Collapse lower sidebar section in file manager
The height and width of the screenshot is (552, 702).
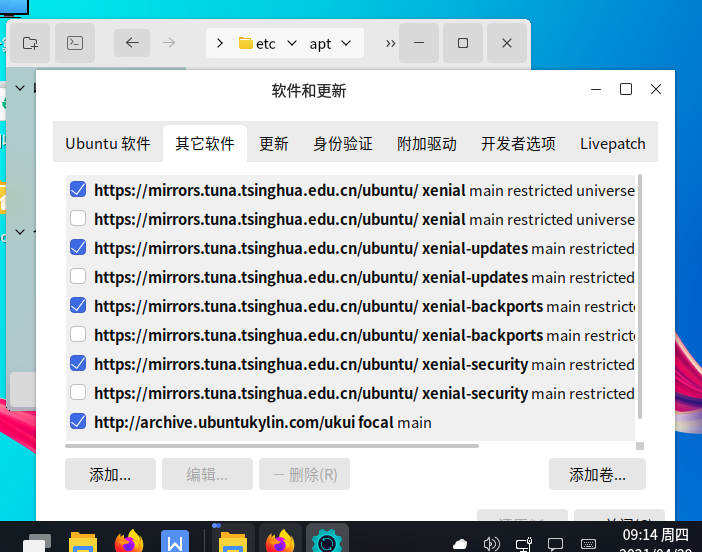pos(20,232)
